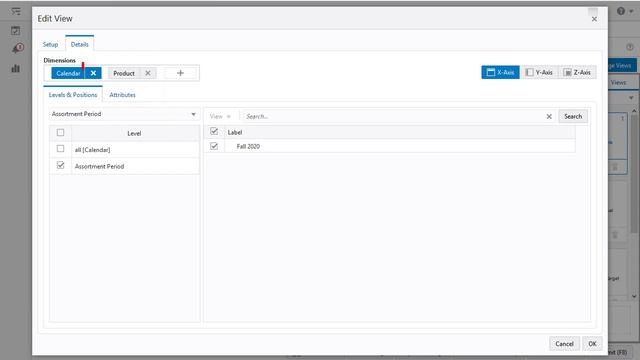Open the View dropdown menu
Viewport: 640px width, 360px height.
click(220, 116)
